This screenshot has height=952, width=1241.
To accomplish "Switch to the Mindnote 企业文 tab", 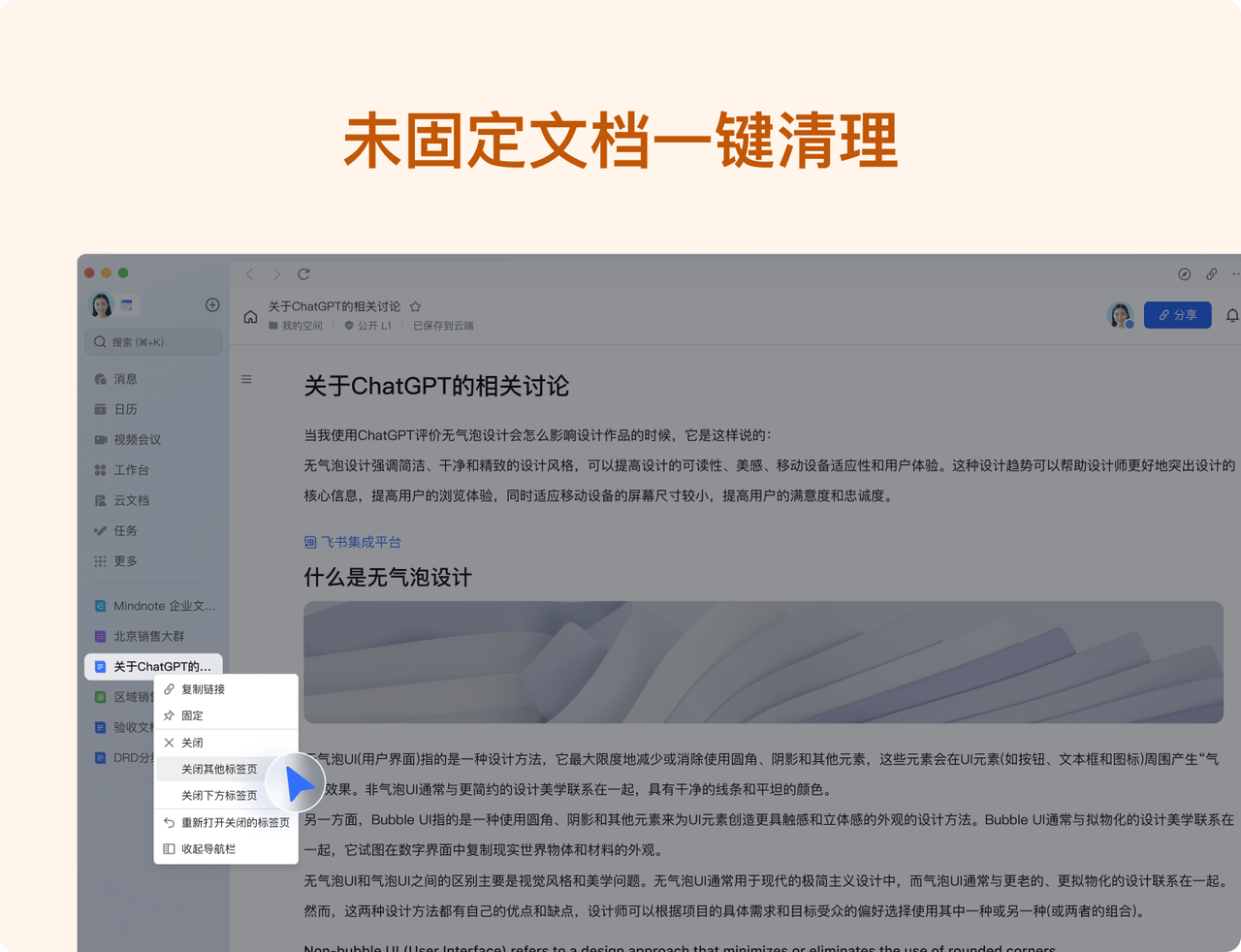I will click(153, 606).
